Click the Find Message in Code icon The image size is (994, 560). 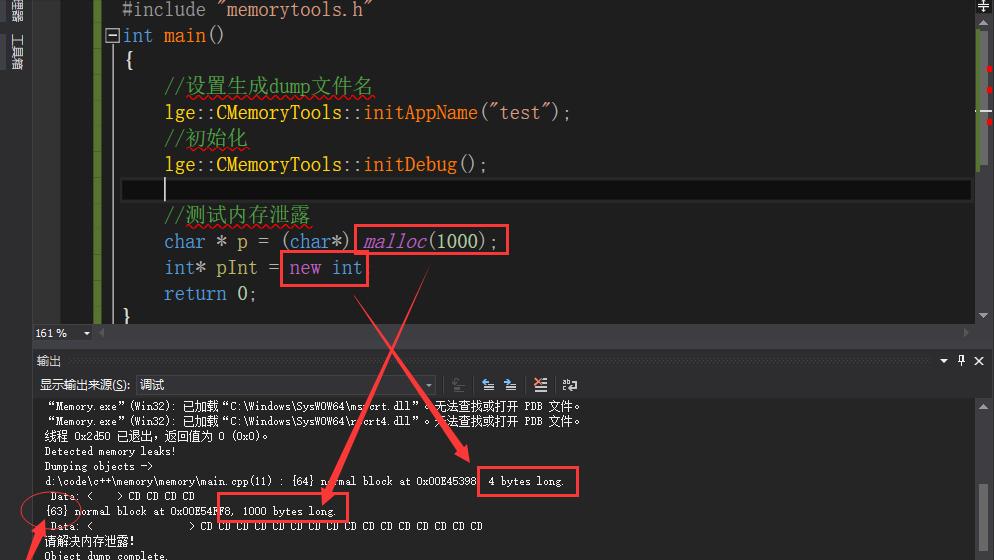click(x=458, y=385)
